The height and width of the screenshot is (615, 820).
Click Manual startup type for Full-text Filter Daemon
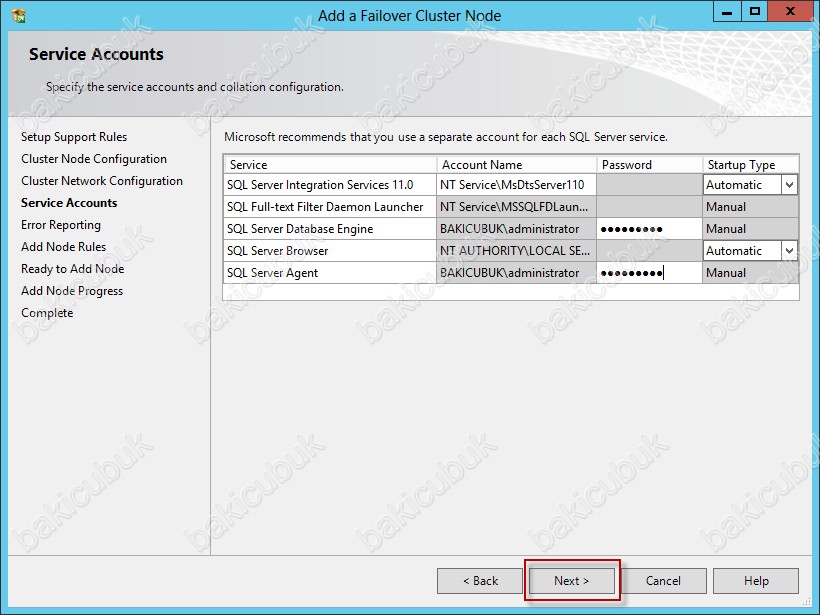point(750,207)
